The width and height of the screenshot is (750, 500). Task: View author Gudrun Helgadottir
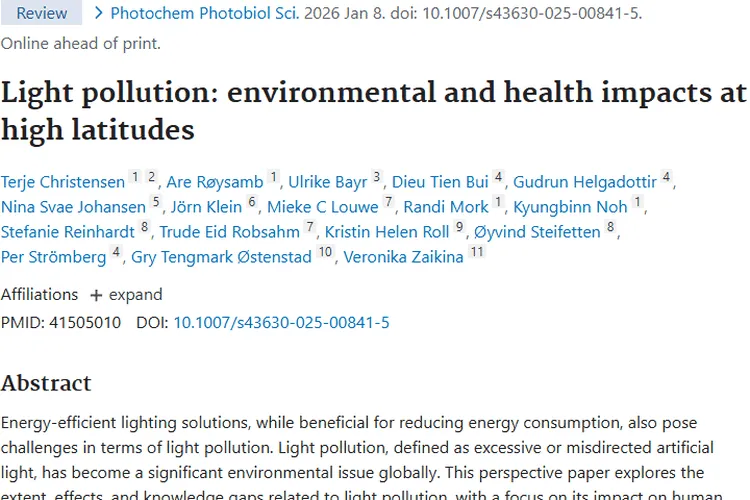pos(585,181)
